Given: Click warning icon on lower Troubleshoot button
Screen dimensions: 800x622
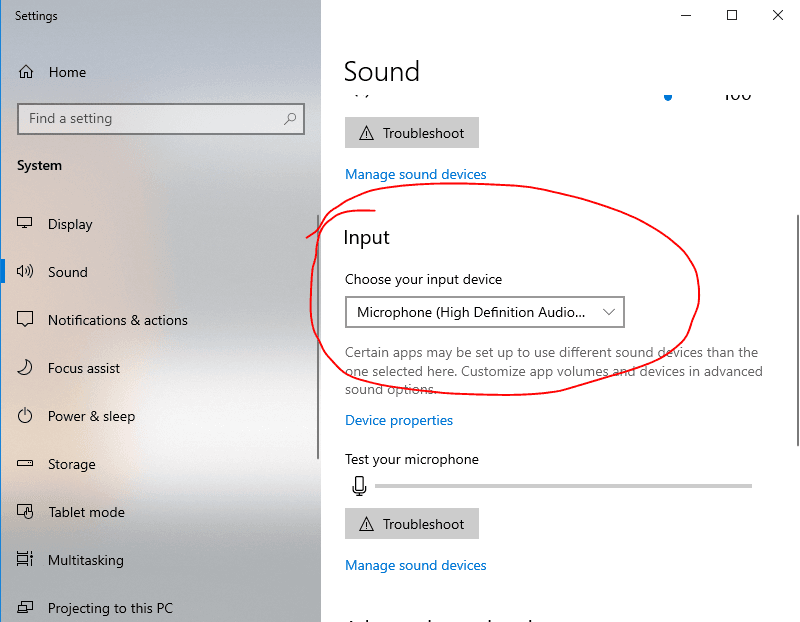Looking at the screenshot, I should click(x=366, y=524).
